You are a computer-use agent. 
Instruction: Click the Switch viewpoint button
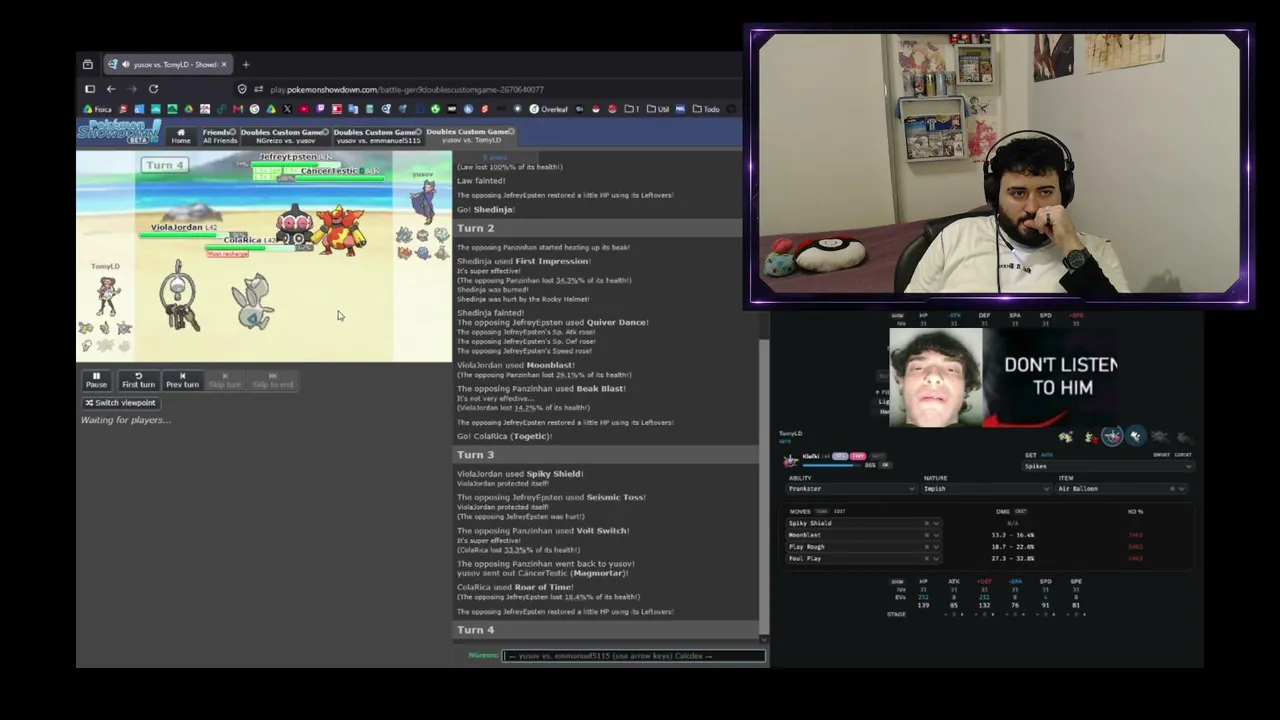coord(120,403)
